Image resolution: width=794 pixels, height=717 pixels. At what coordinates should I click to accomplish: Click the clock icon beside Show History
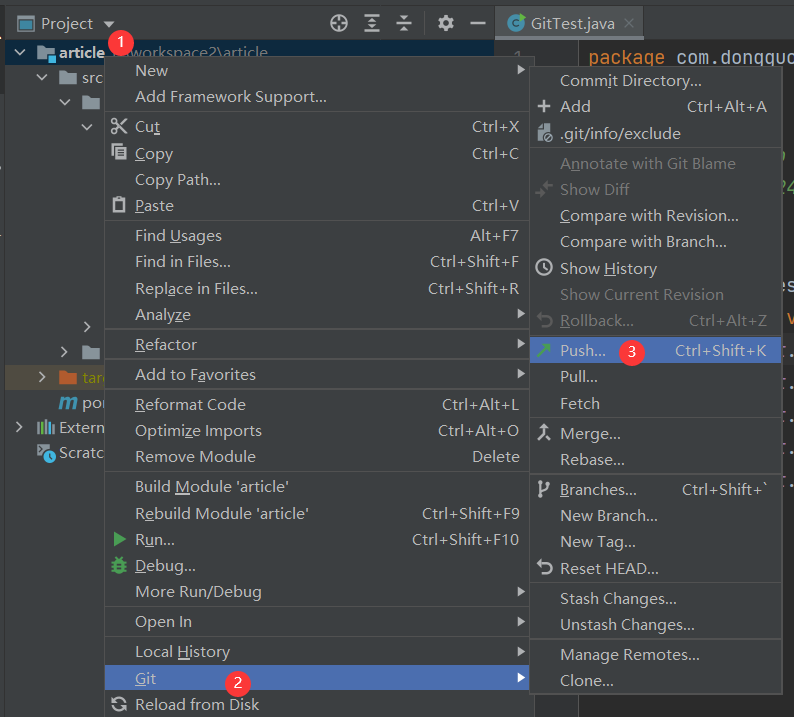pos(544,268)
